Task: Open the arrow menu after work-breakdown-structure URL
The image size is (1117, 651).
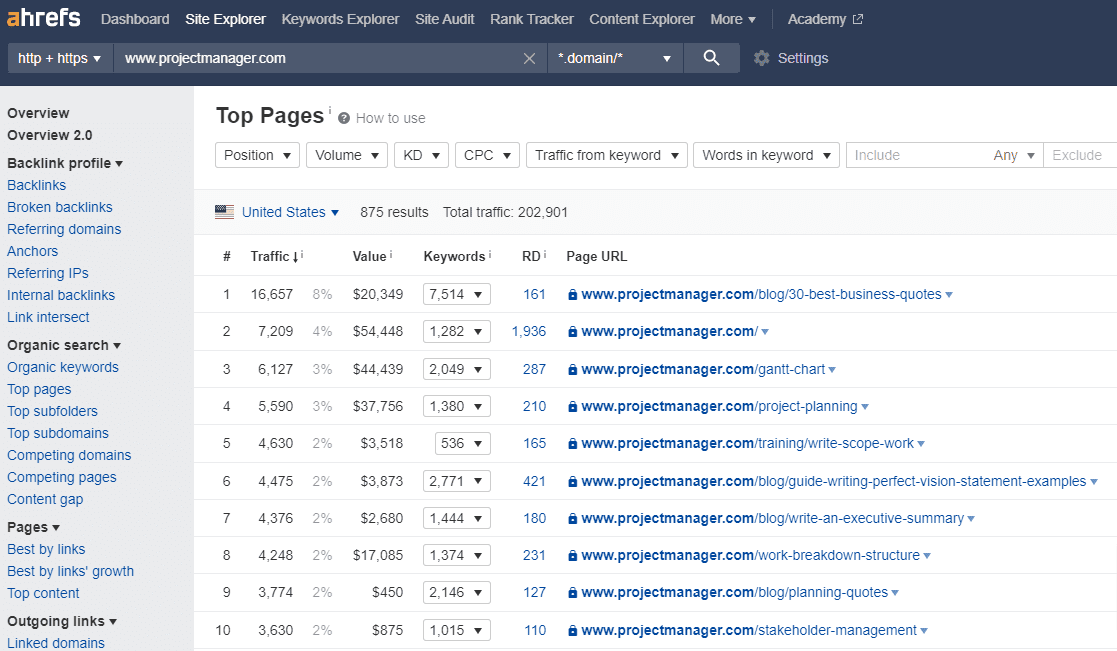Action: (x=927, y=556)
